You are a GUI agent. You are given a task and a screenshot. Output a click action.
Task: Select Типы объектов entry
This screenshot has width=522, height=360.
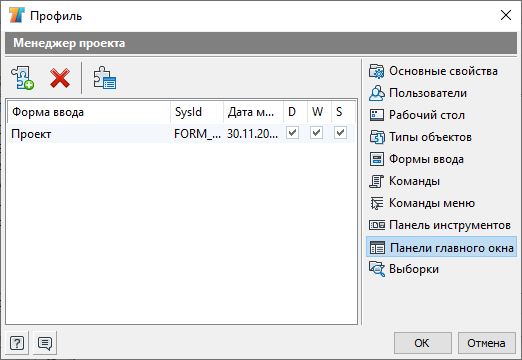point(420,137)
